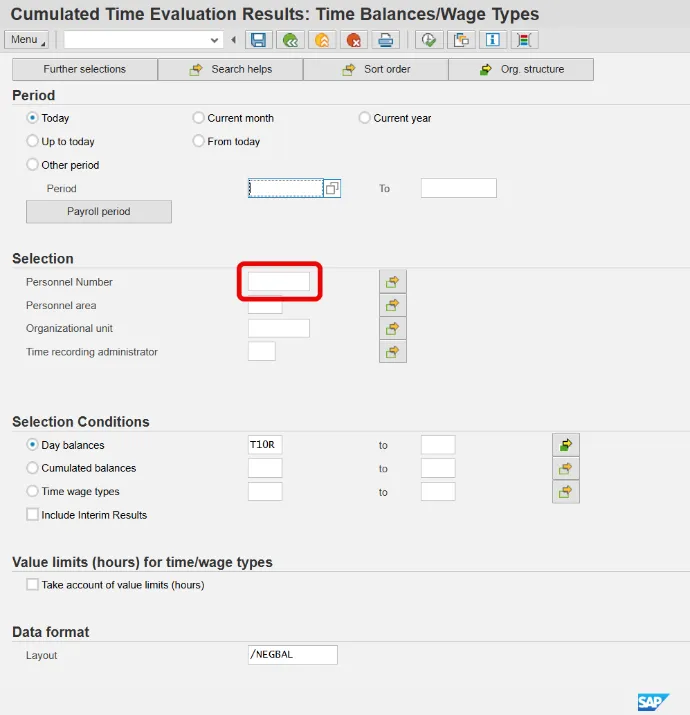This screenshot has height=715, width=690.
Task: Enable Include Interim Results checkbox
Action: pyautogui.click(x=32, y=514)
